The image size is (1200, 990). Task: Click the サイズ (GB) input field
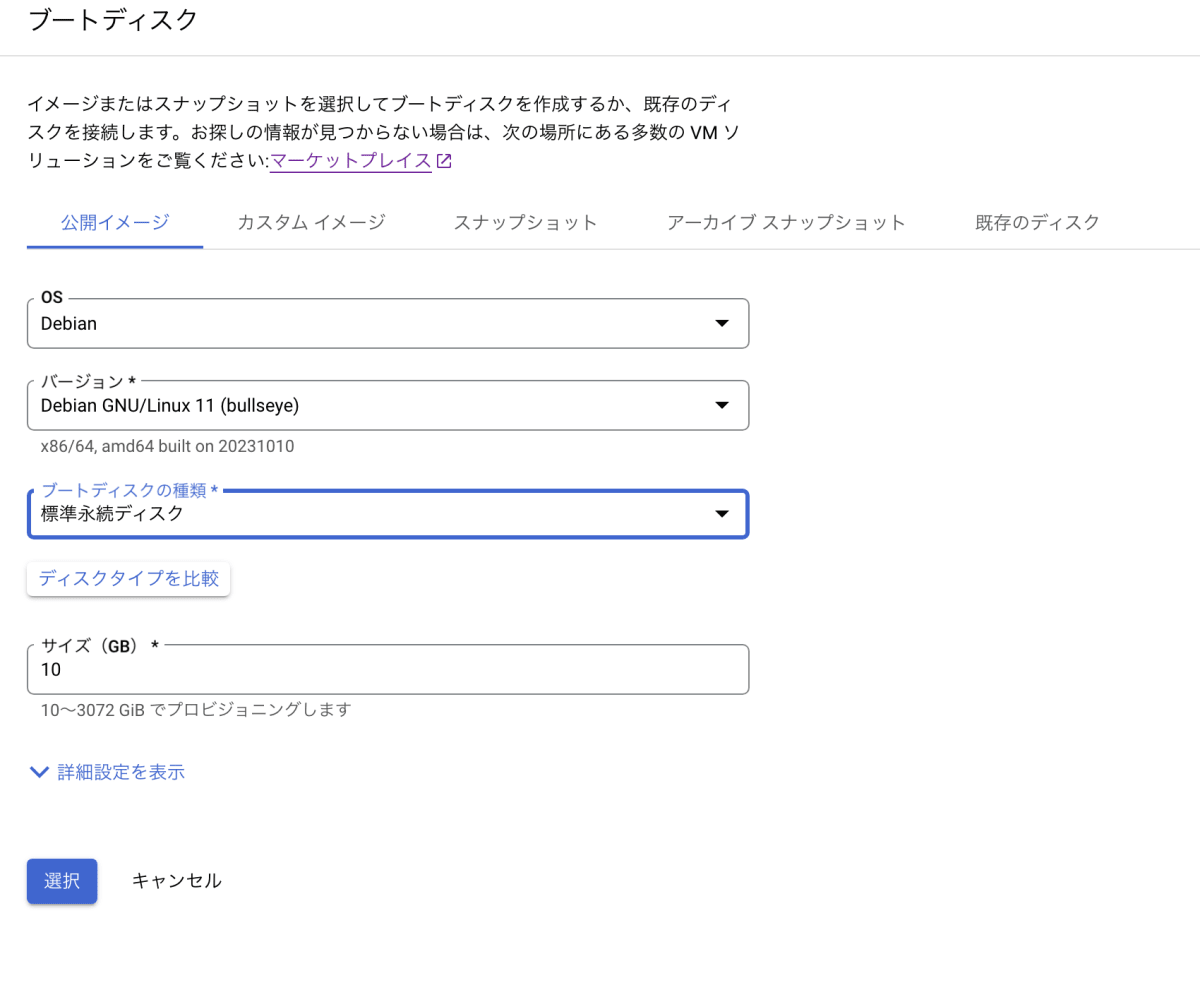tap(388, 669)
